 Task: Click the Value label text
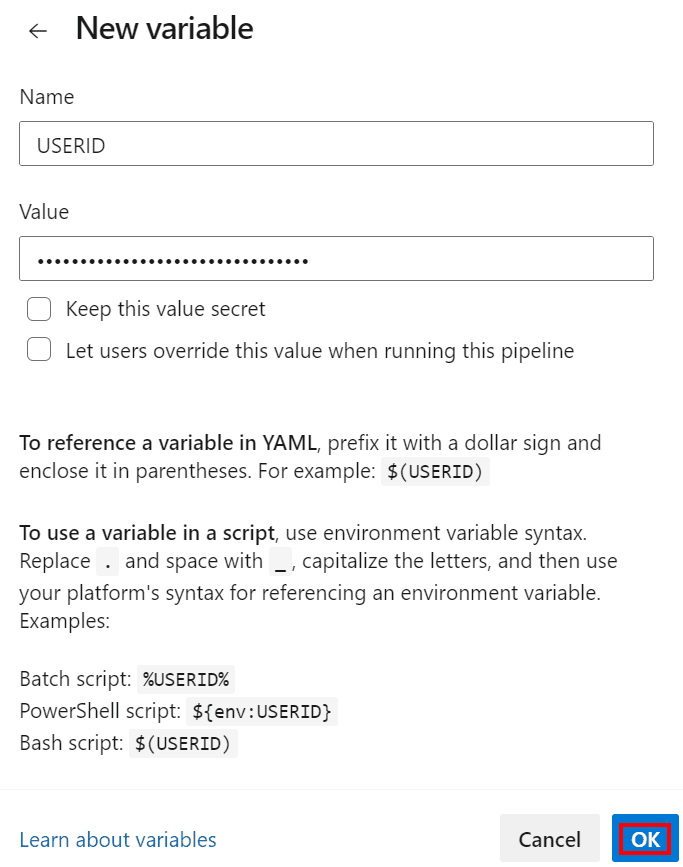(43, 212)
